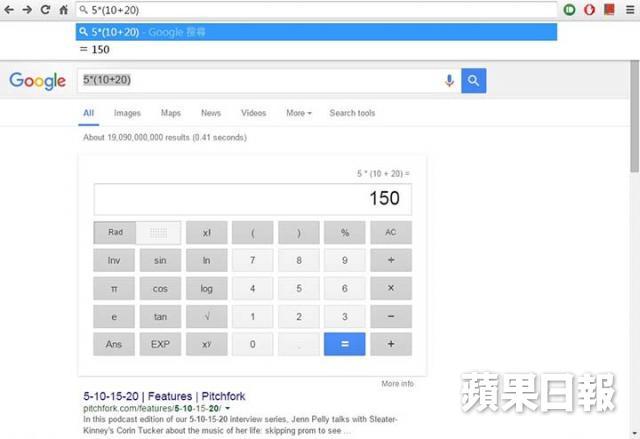The image size is (640, 439).
Task: Click the tan function key
Action: pyautogui.click(x=160, y=317)
